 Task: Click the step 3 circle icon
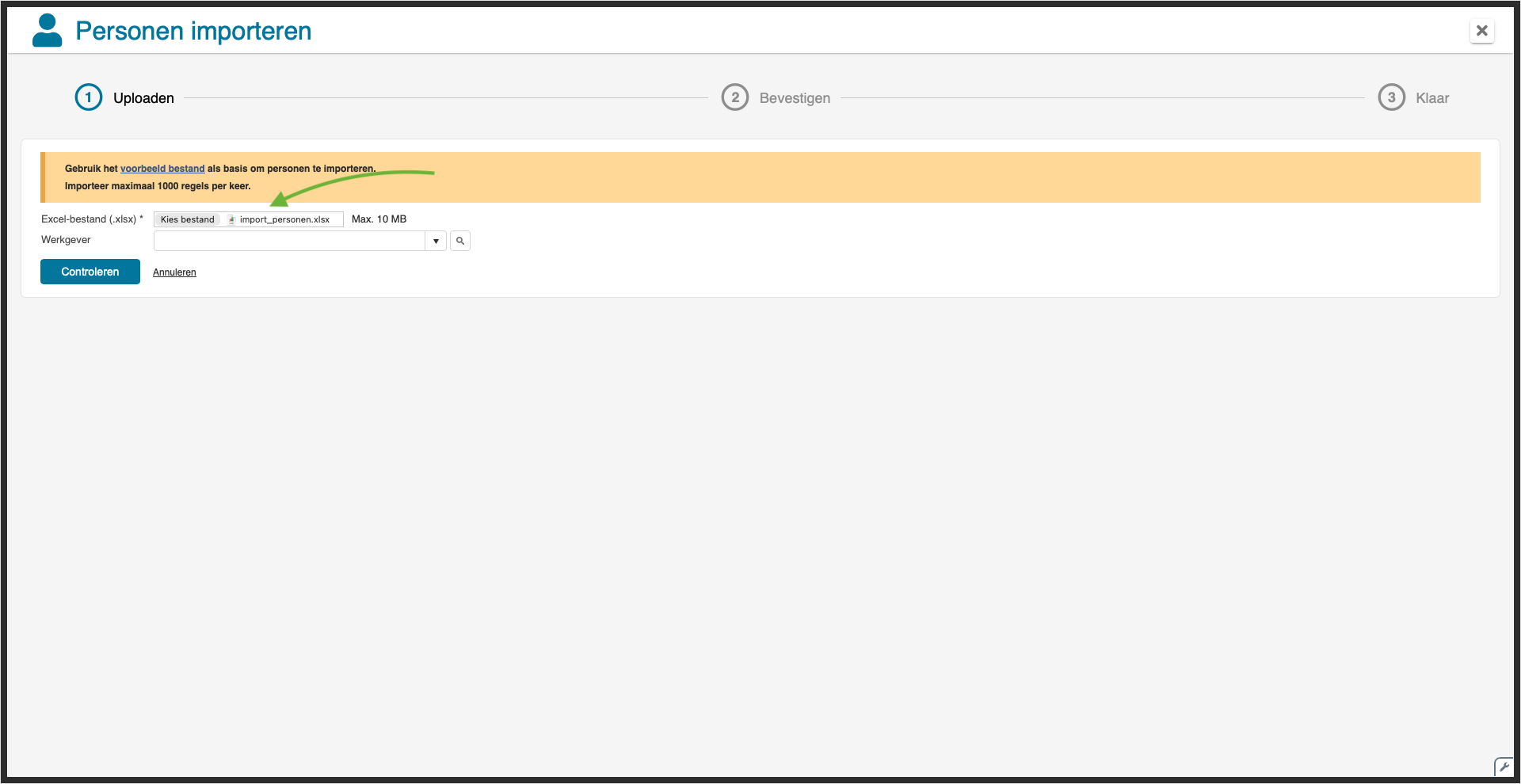(1391, 97)
